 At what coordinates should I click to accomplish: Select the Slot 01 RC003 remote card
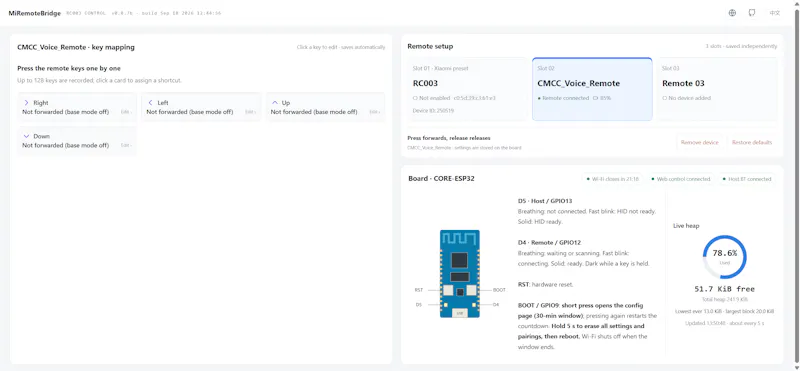[x=467, y=89]
